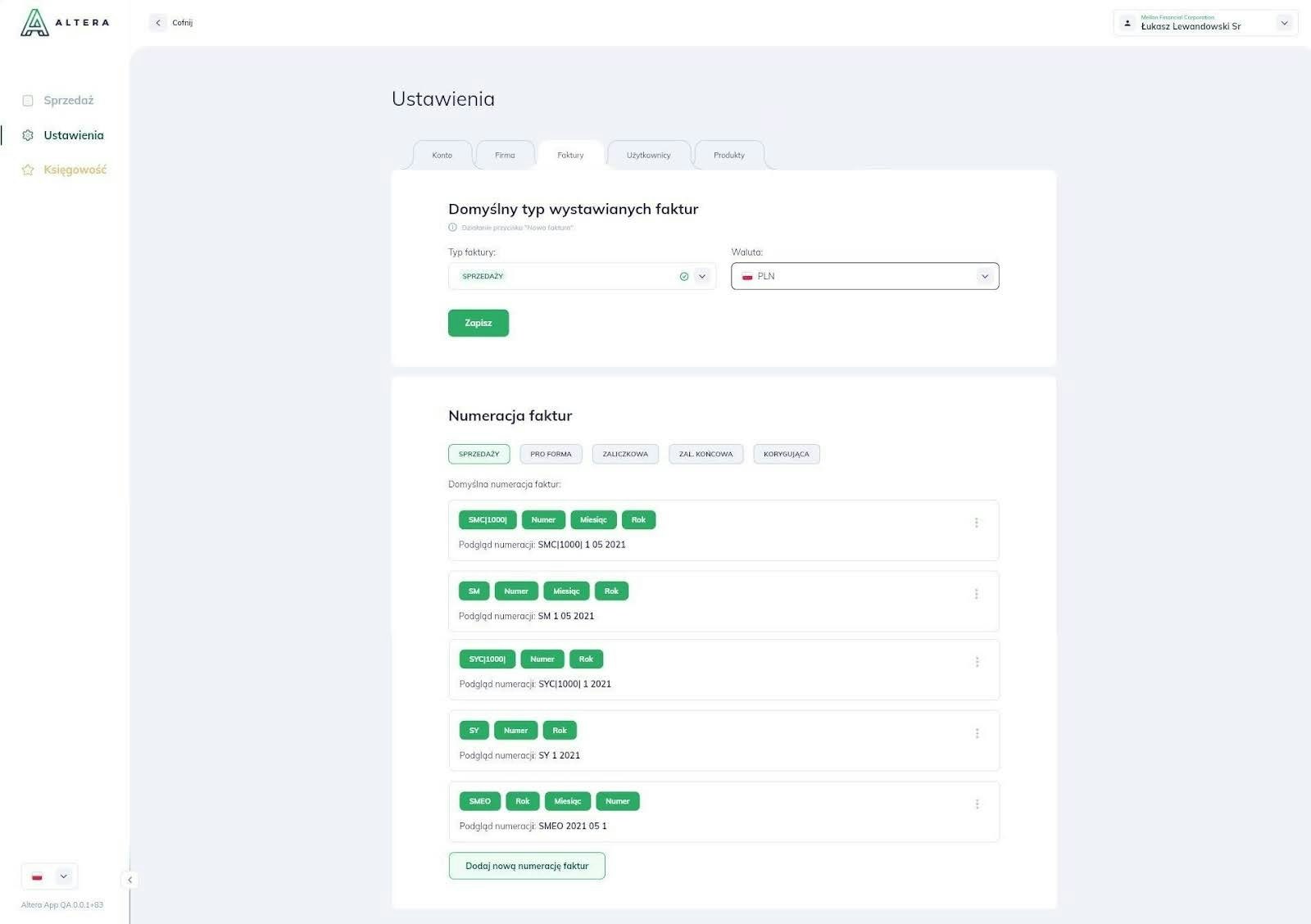Select the SPRZEDAŻY numbering filter
This screenshot has height=924, width=1311.
tap(479, 454)
